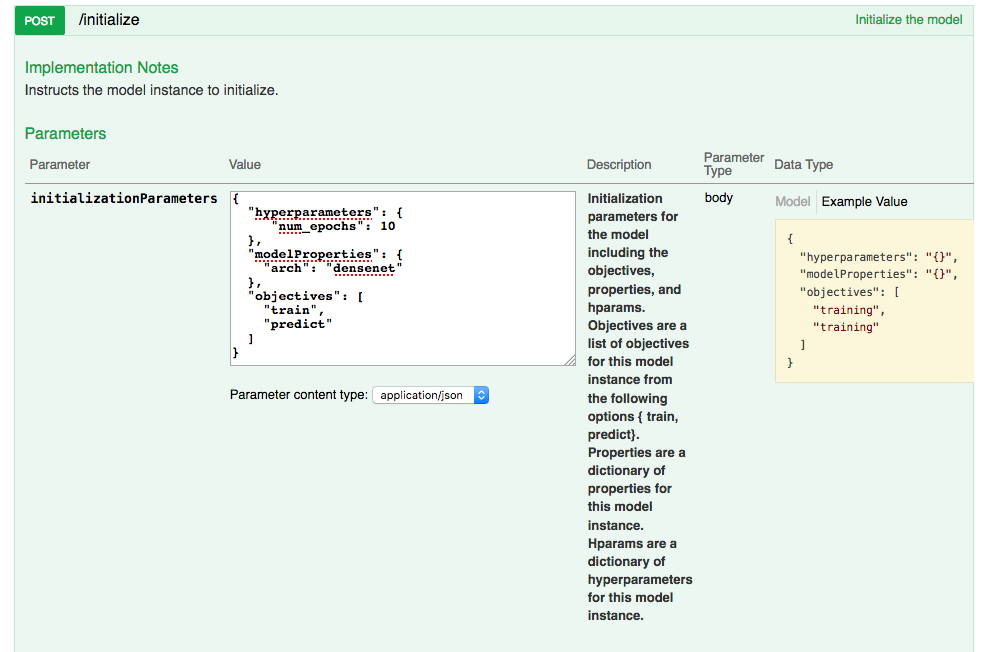Click inside the initializationParameters JSON text area
The width and height of the screenshot is (996, 652).
[403, 278]
